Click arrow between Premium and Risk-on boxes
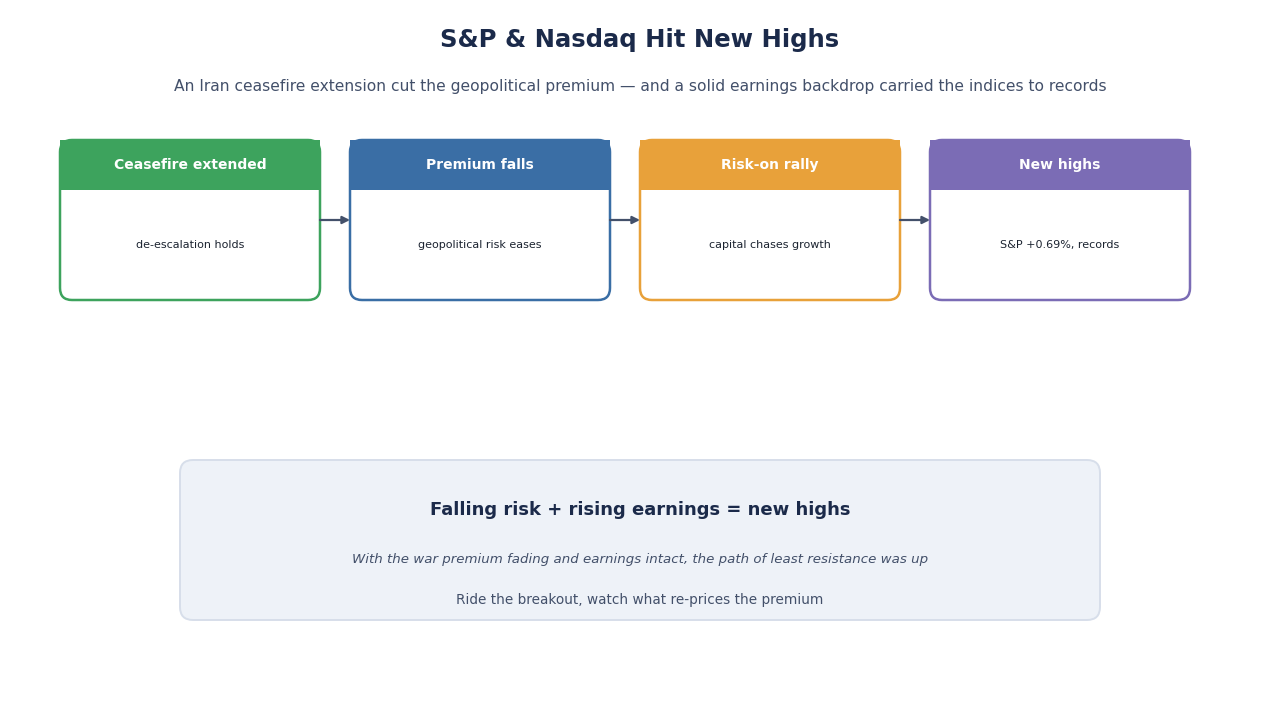 [x=625, y=220]
